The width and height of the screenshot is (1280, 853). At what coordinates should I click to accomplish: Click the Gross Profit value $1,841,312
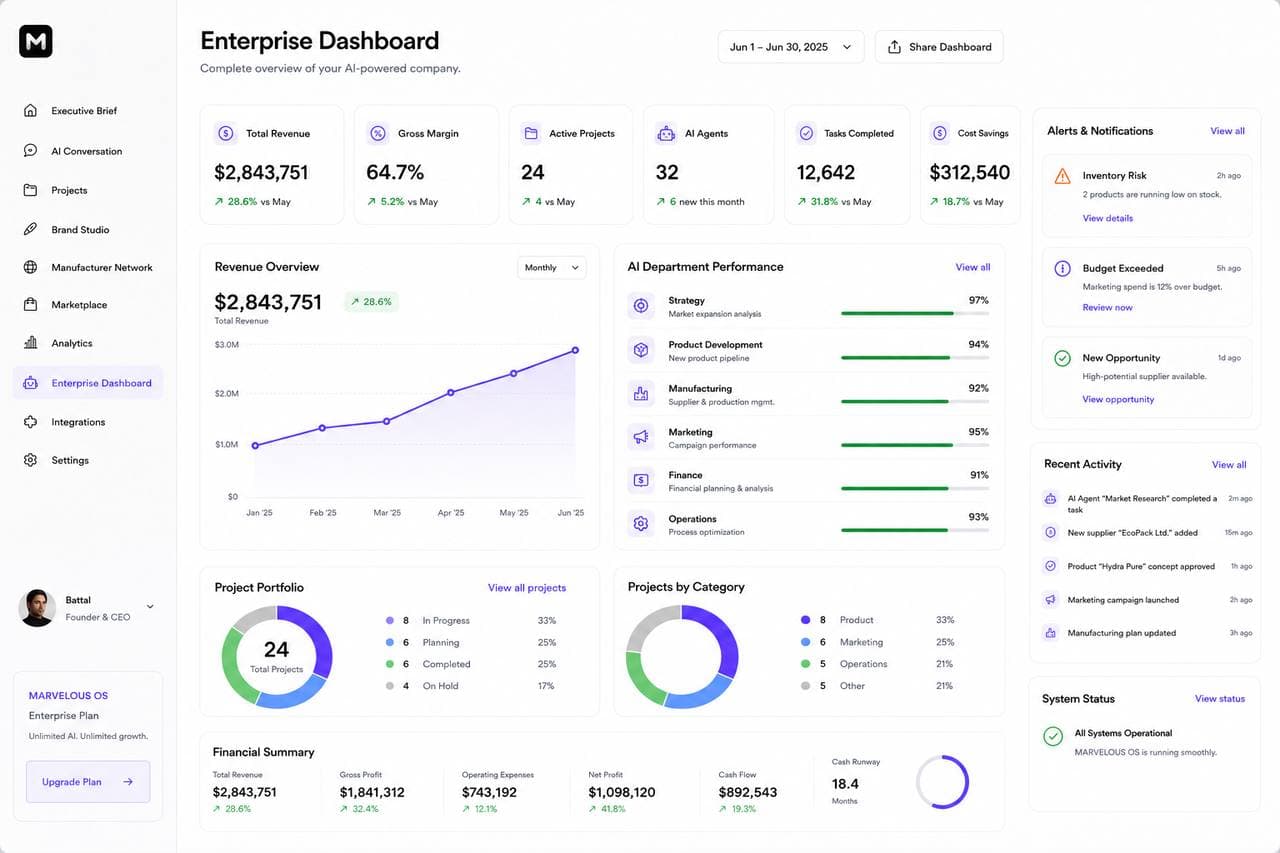[372, 792]
